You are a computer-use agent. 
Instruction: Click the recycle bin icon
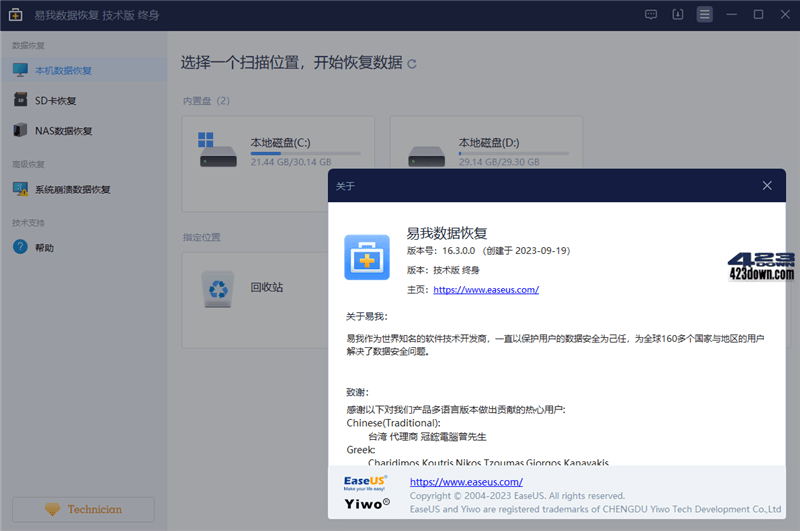[x=218, y=289]
